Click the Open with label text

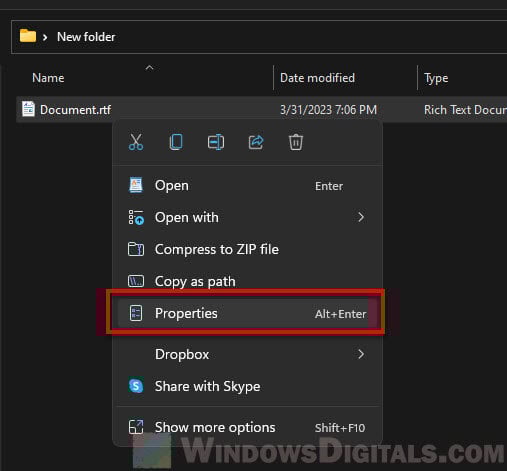click(187, 218)
